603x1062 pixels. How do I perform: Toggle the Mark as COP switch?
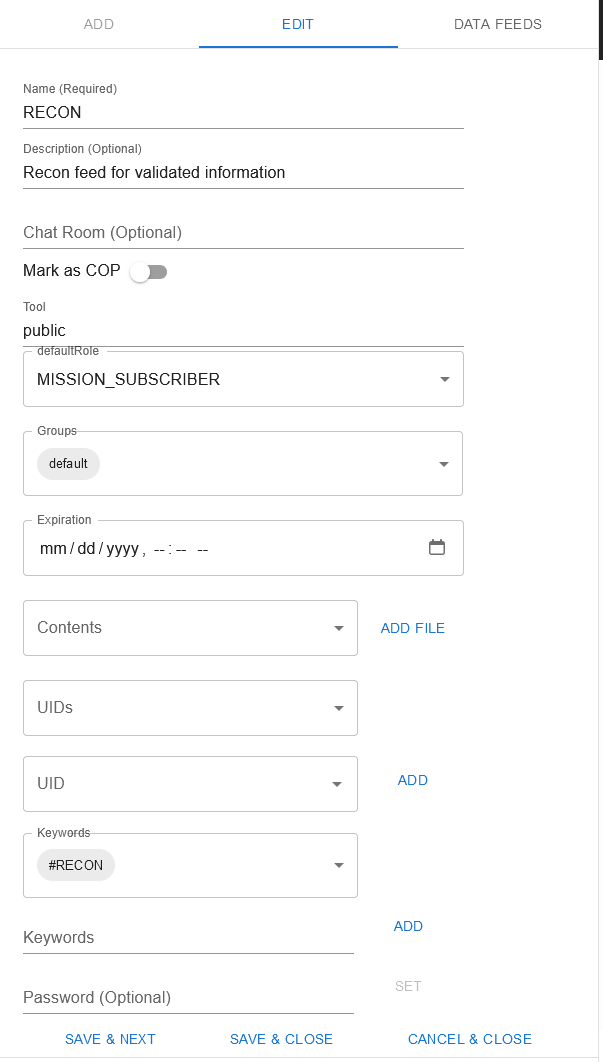tap(148, 272)
